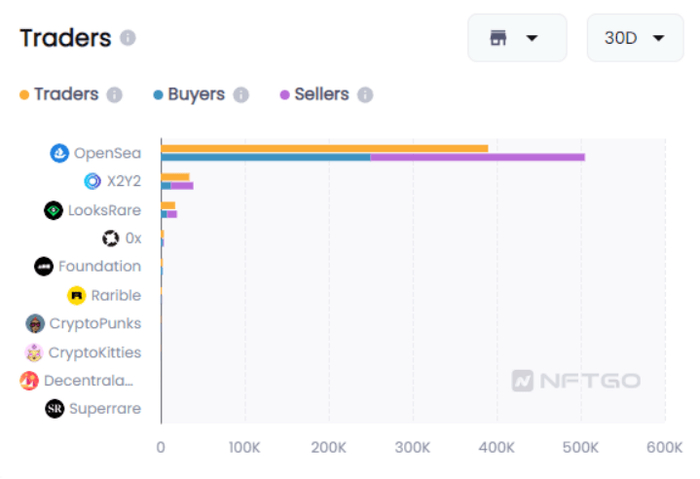700x479 pixels.
Task: Click the Foundation marketplace logo icon
Action: pos(43,266)
